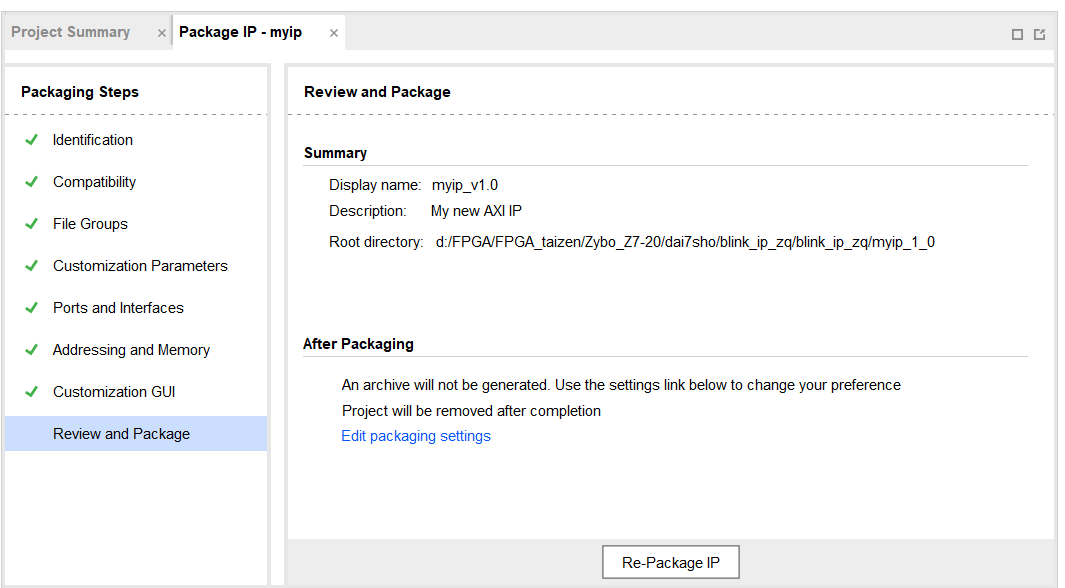This screenshot has height=588, width=1065.
Task: Float the Package IP panel window
Action: tap(1039, 35)
